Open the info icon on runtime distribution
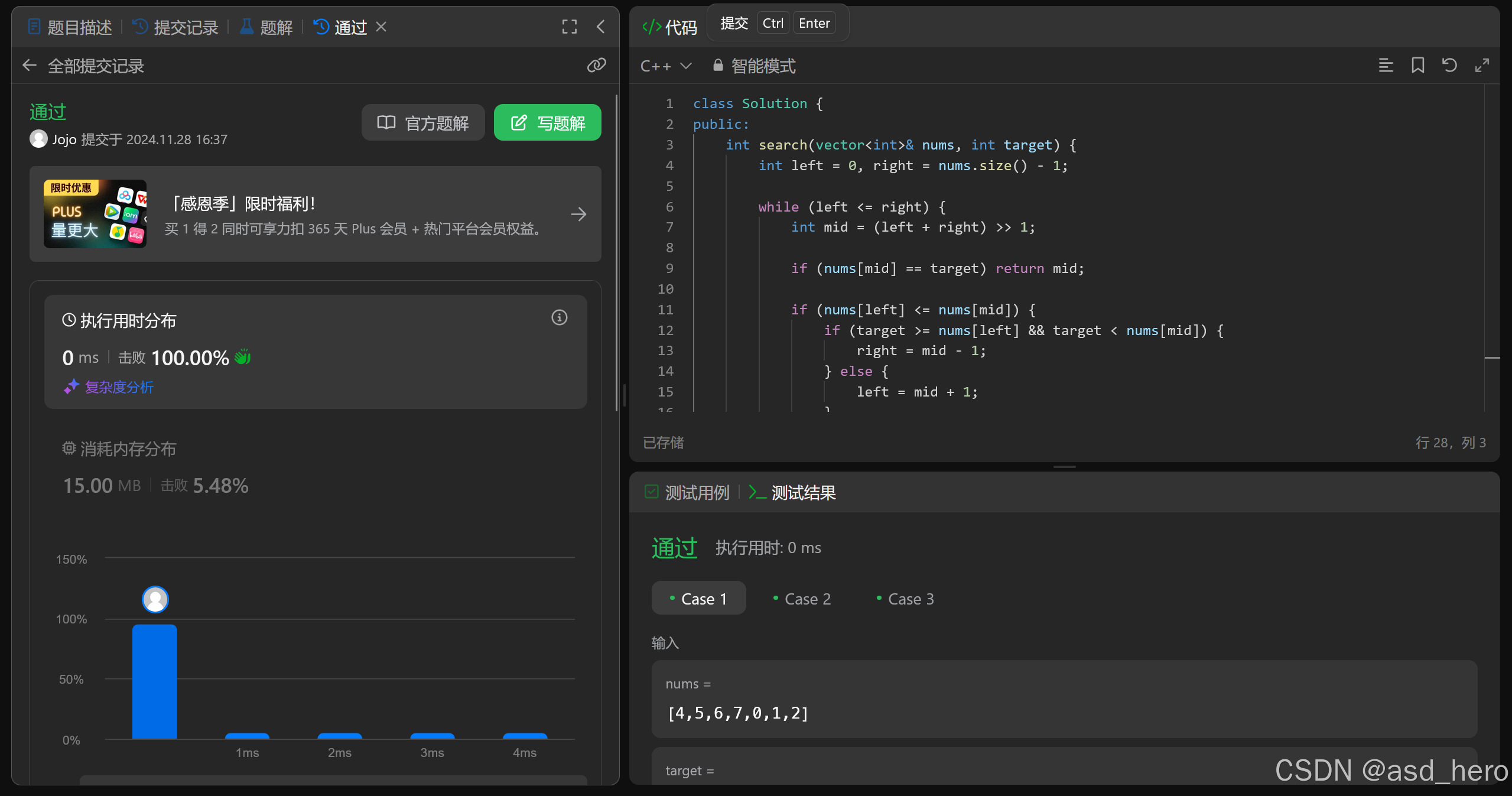Screen dimensions: 1512x796 click(559, 318)
